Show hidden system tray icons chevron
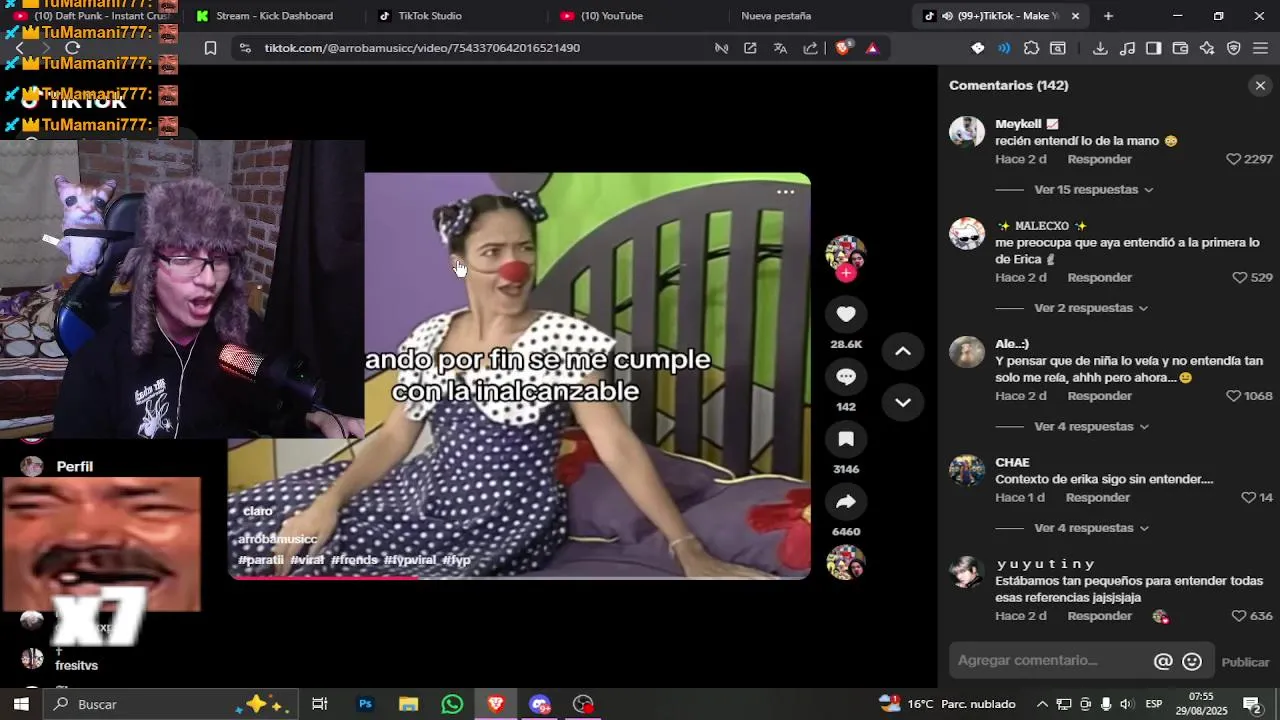Viewport: 1280px width, 720px height. tap(1042, 704)
